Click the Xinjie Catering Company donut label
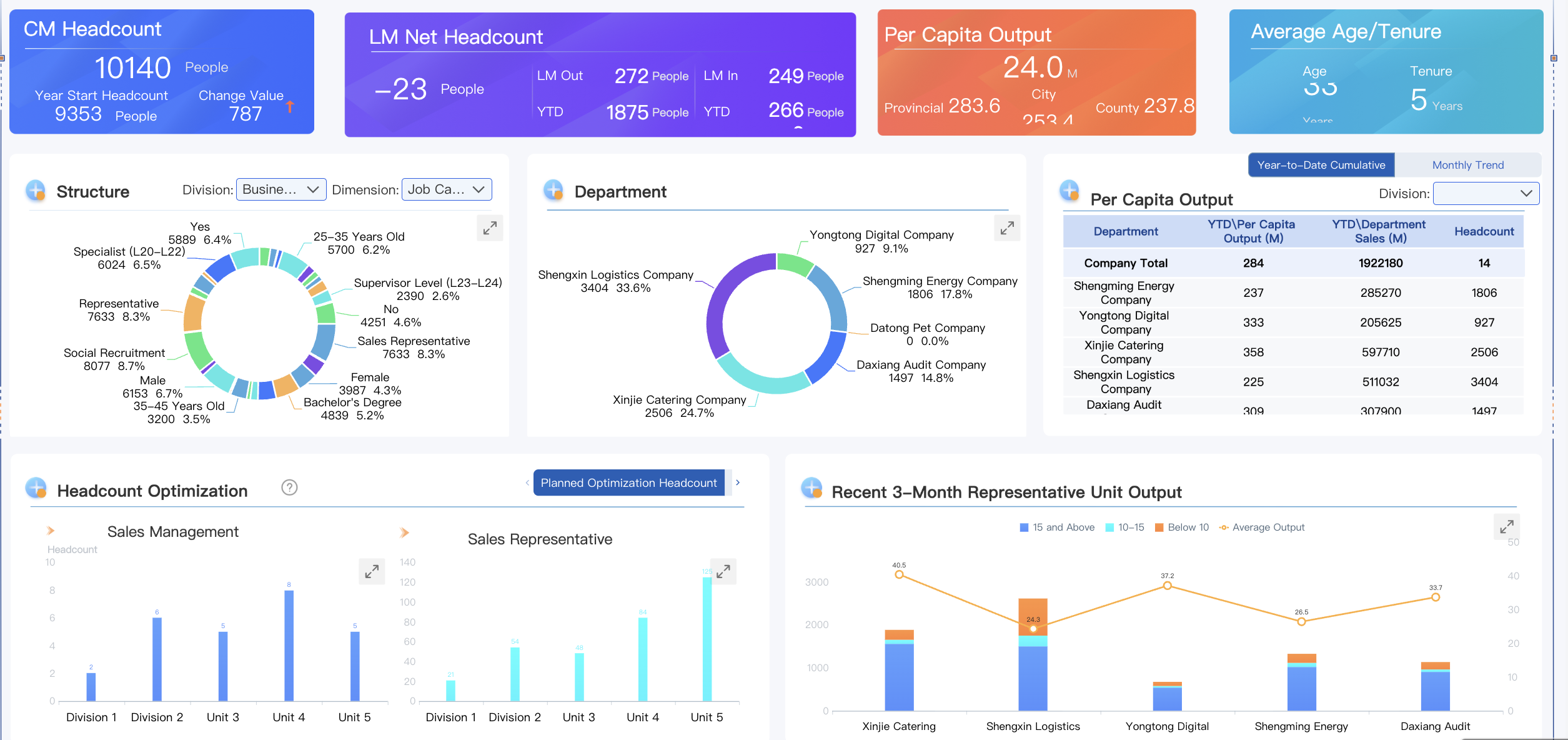This screenshot has height=740, width=1568. point(679,406)
